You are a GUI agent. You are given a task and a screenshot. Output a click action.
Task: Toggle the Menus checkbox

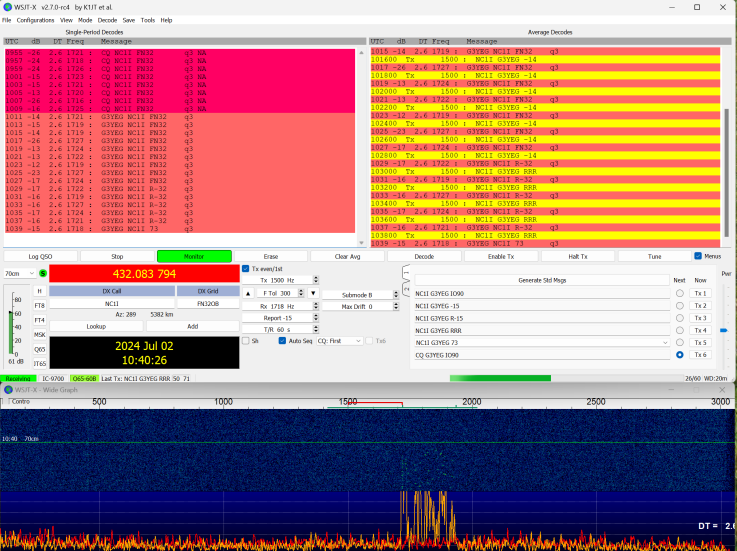pos(698,256)
